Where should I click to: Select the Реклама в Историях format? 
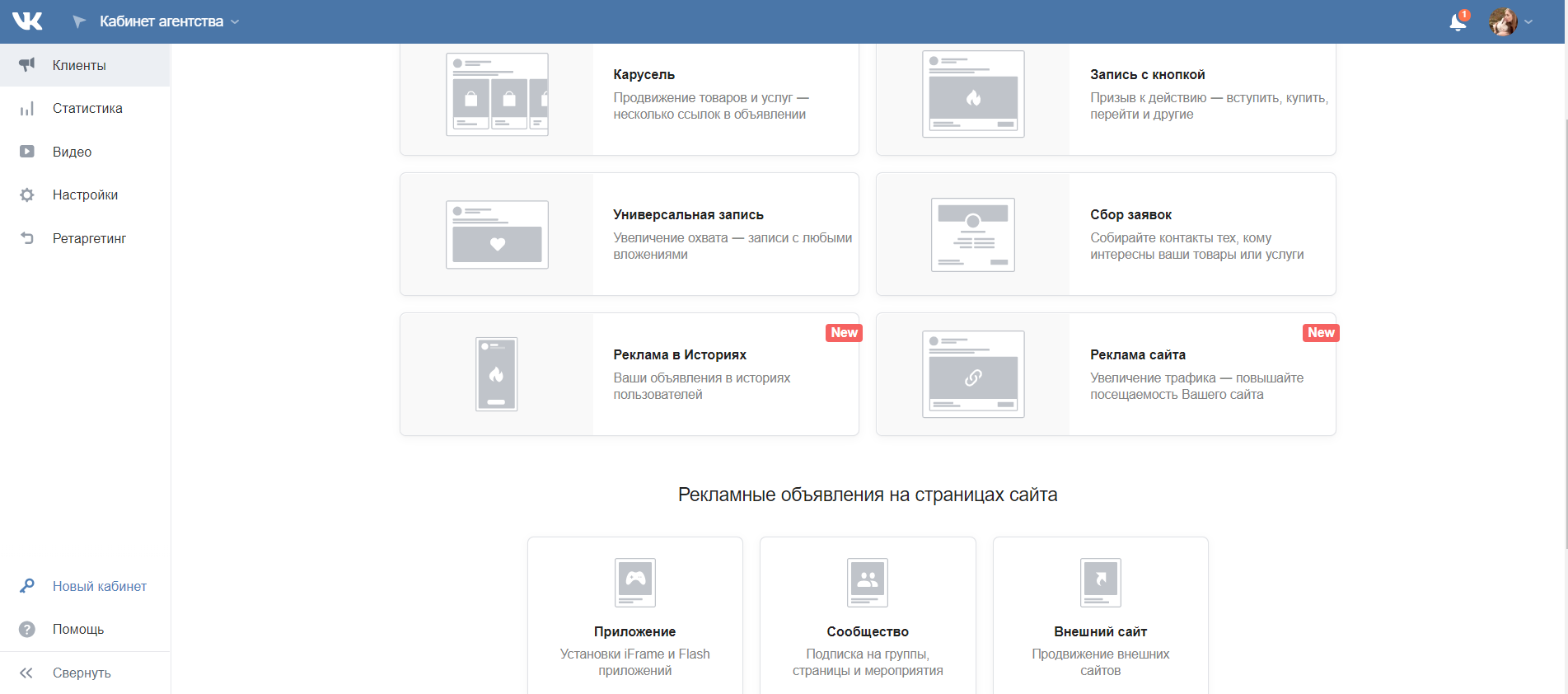click(629, 374)
